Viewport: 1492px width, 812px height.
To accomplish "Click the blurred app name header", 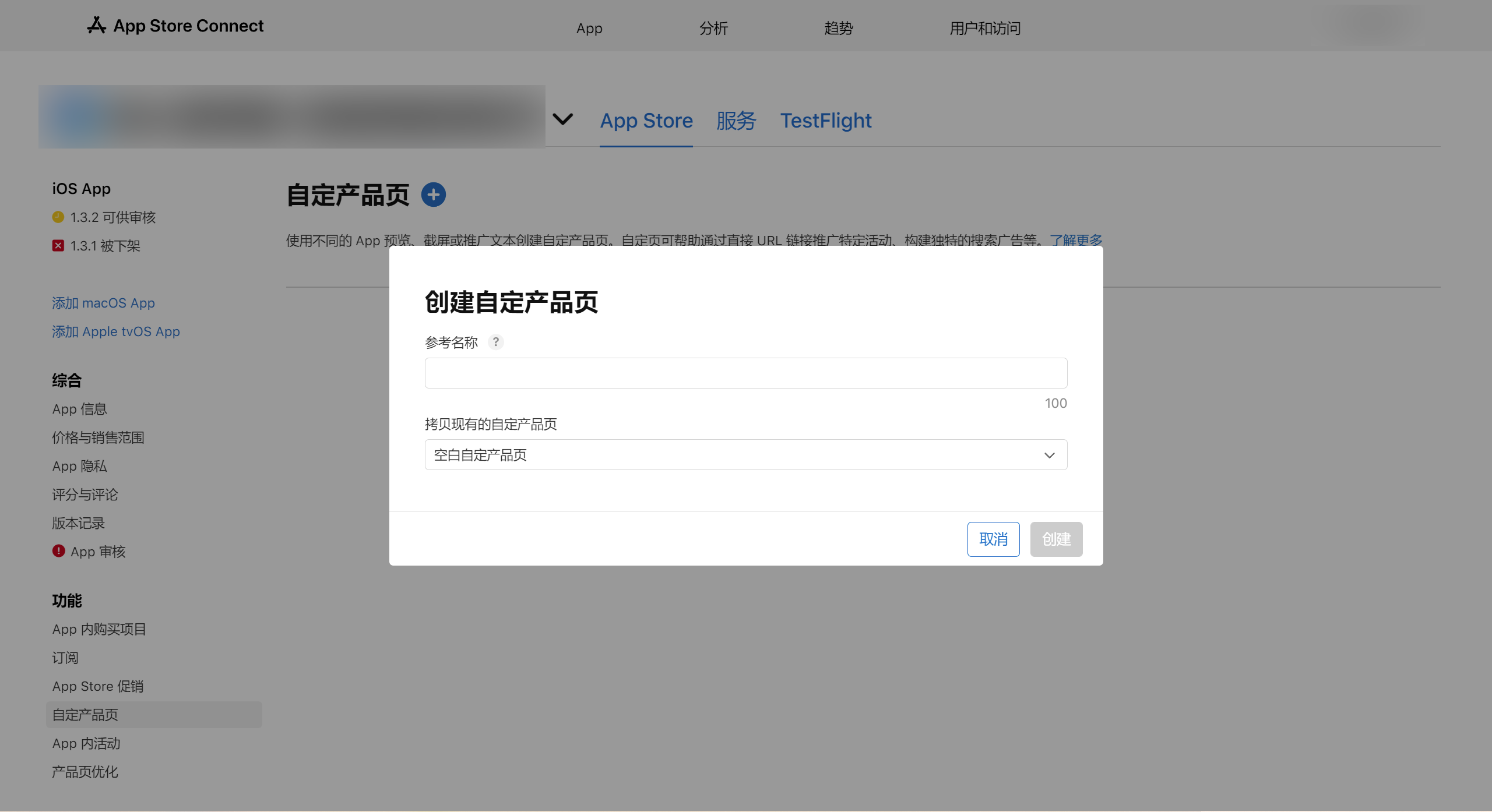I will click(291, 116).
